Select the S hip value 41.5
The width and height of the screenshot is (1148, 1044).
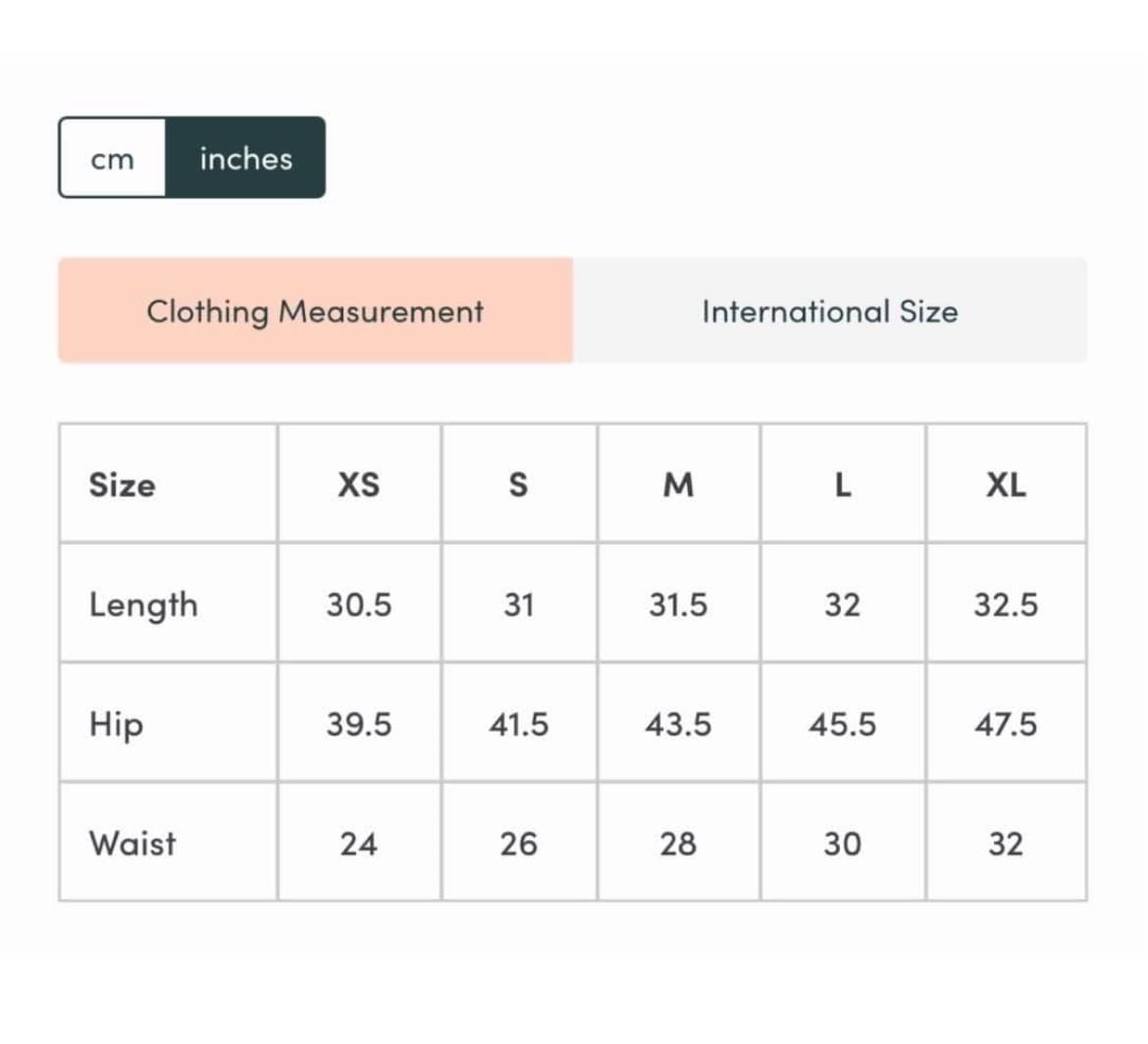pyautogui.click(x=518, y=725)
